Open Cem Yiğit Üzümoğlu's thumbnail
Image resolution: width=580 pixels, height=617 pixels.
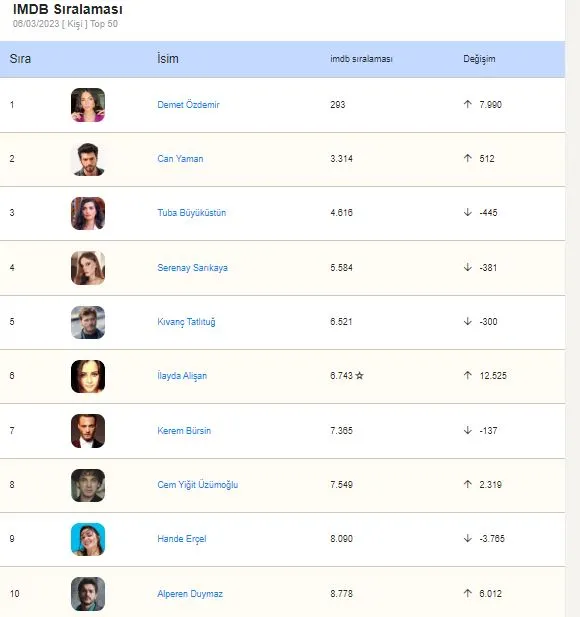(88, 485)
